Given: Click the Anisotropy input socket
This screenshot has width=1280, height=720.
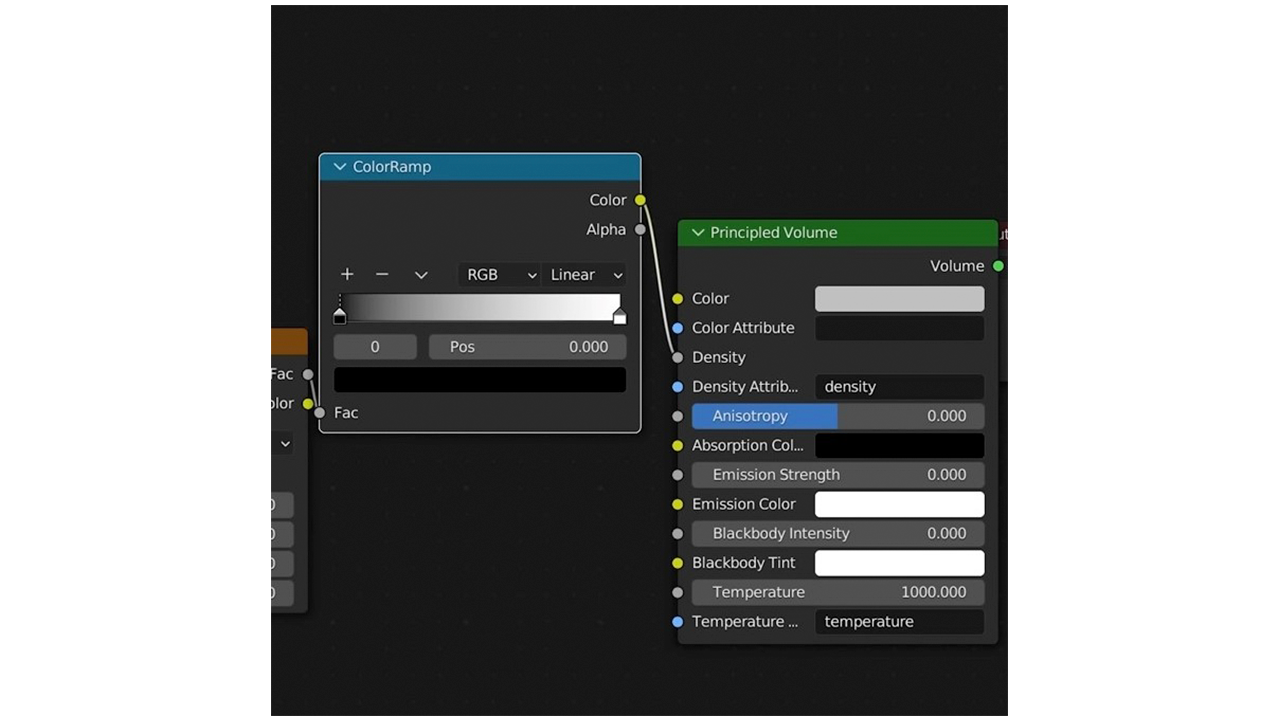Looking at the screenshot, I should (x=678, y=416).
